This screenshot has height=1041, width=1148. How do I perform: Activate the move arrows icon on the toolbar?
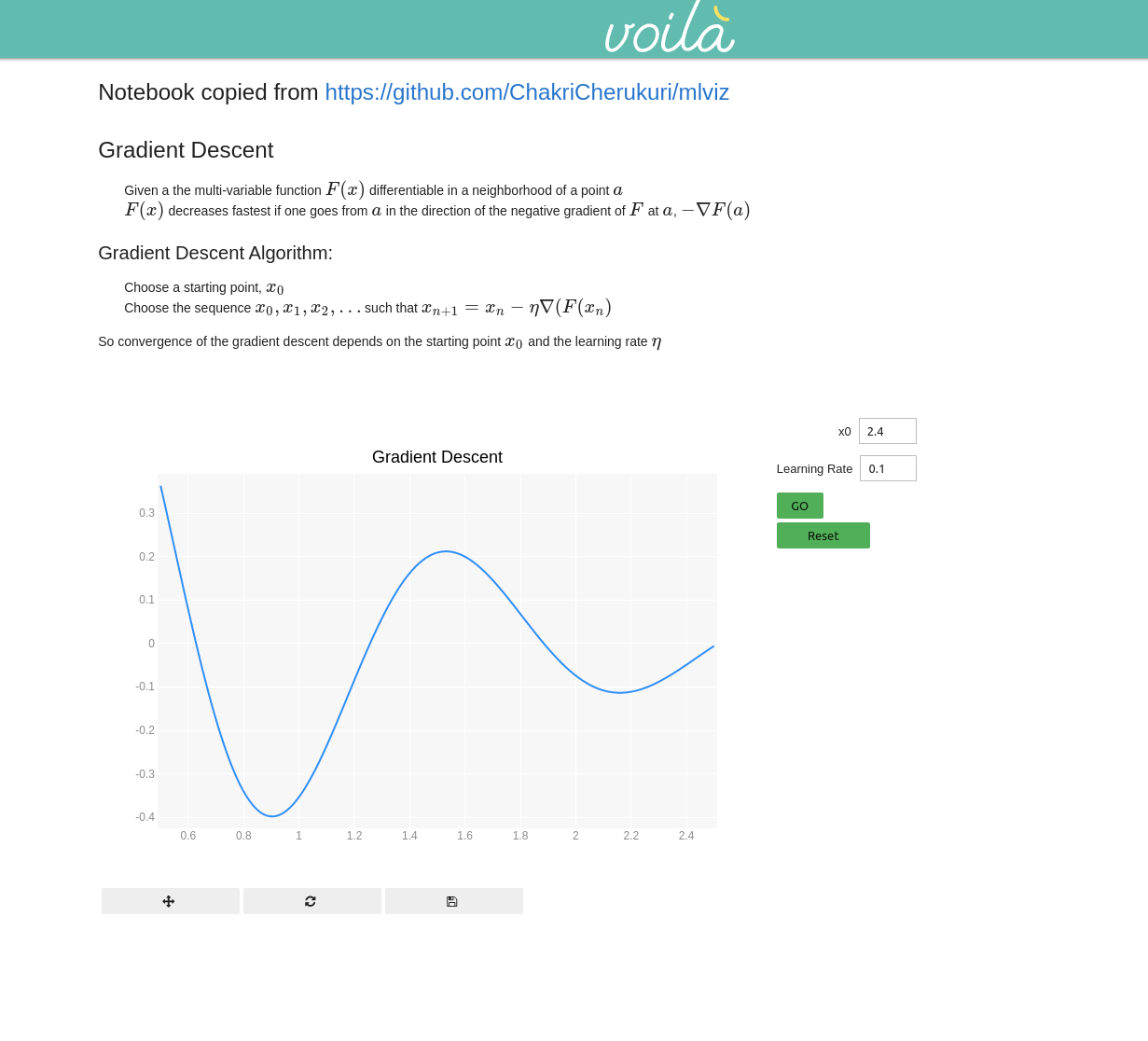[170, 900]
